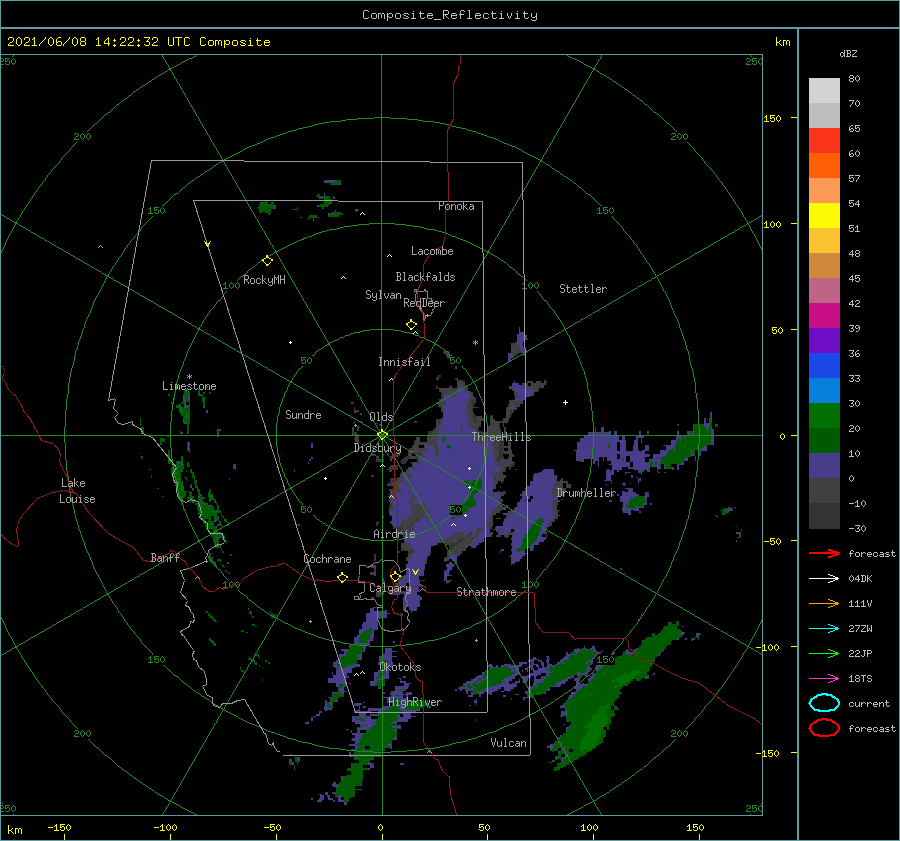
Task: Click the yellow diamond marker near RedDeer
Action: [x=411, y=324]
